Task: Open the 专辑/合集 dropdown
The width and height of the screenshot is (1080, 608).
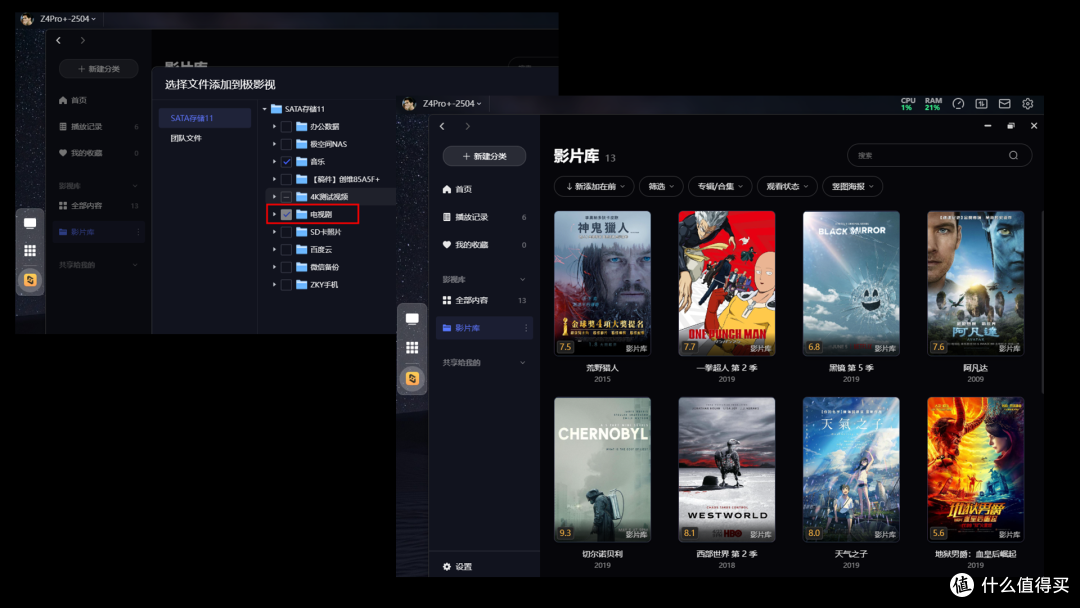Action: pos(720,187)
